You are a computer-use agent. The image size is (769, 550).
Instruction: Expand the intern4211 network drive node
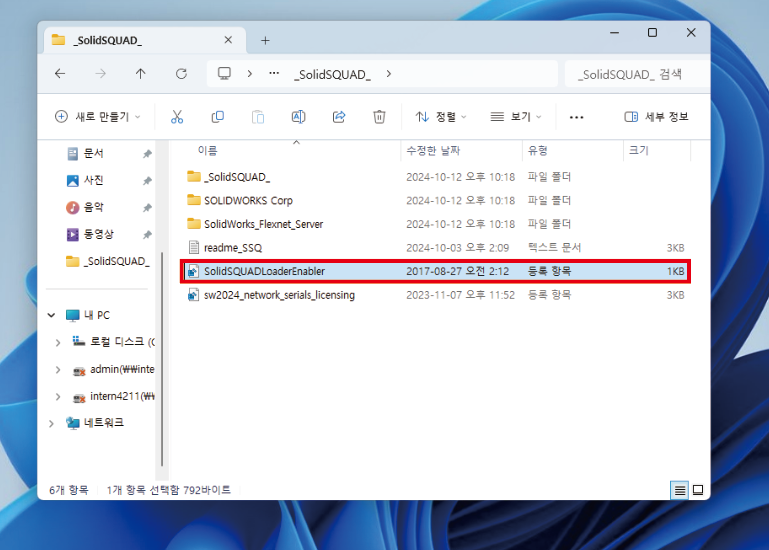point(58,396)
